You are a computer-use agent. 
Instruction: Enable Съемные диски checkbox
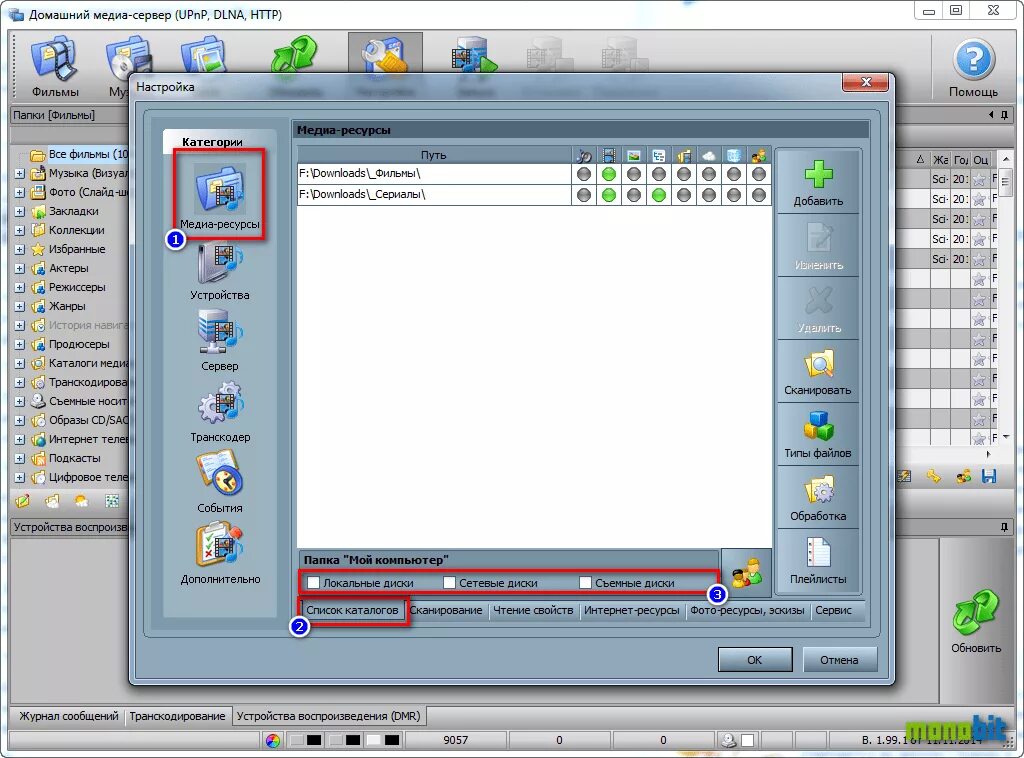585,582
